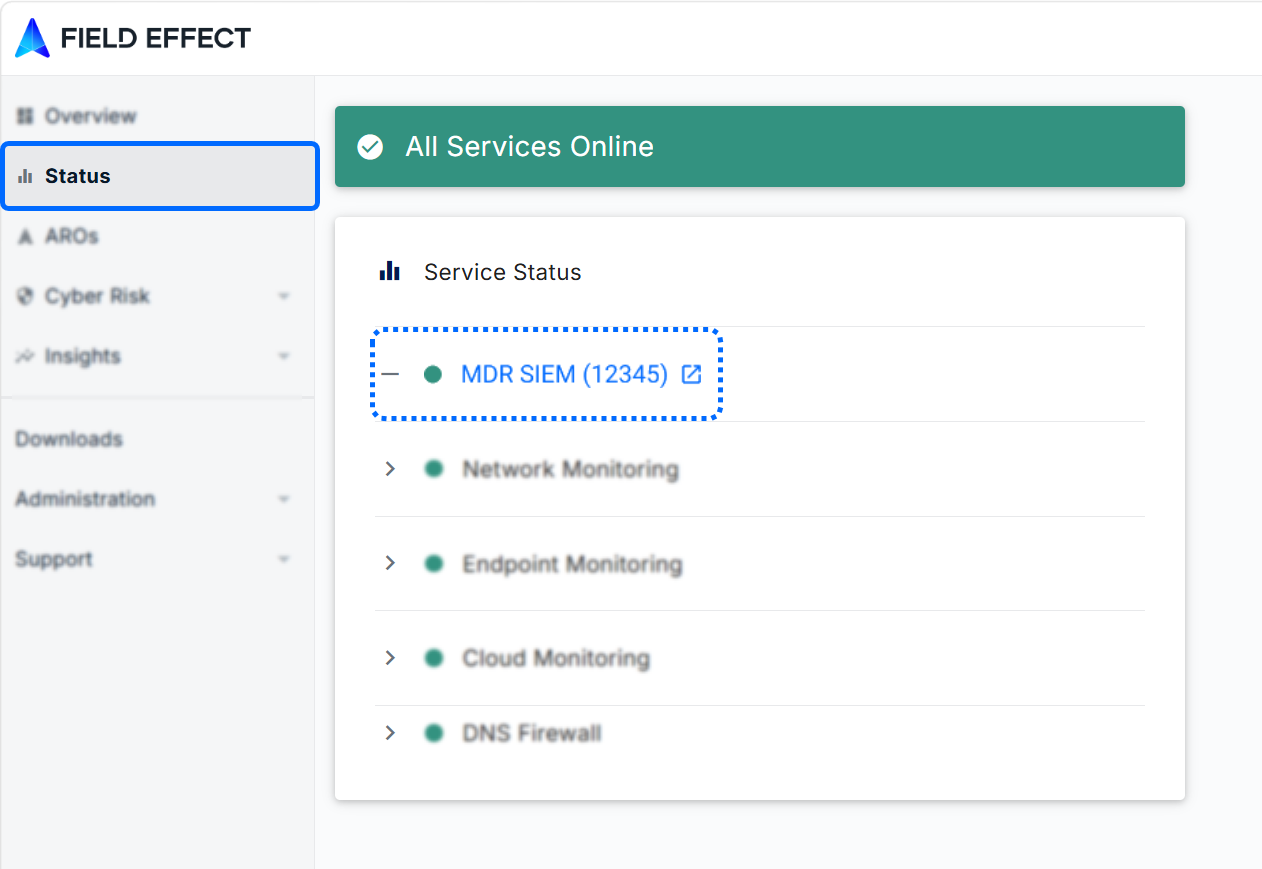Expand the DNS Firewall row
The height and width of the screenshot is (869, 1262).
click(390, 733)
